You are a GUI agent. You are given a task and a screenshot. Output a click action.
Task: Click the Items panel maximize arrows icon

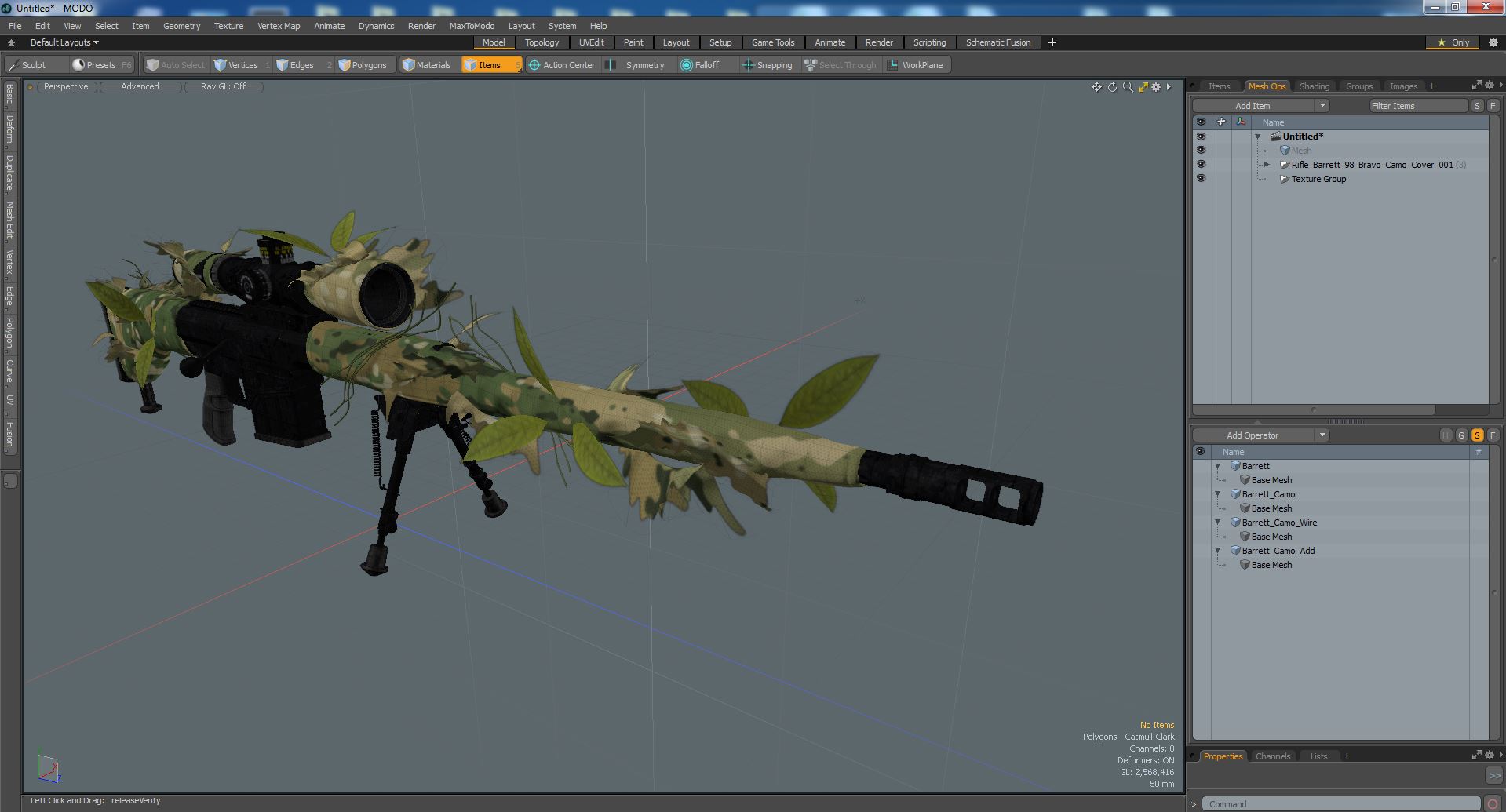click(x=1476, y=86)
